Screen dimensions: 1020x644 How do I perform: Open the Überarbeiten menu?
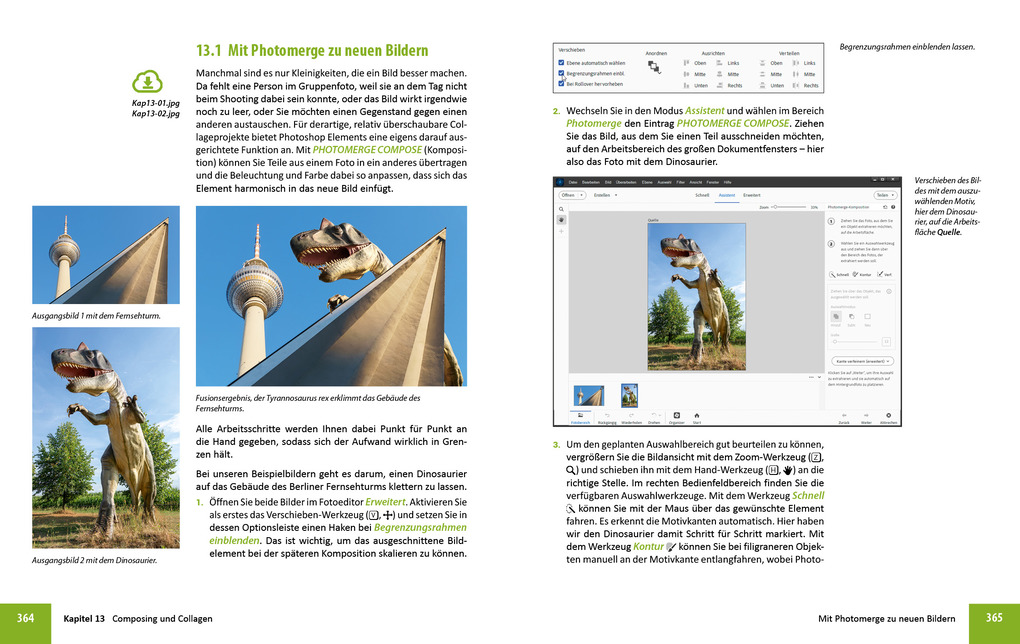click(626, 182)
